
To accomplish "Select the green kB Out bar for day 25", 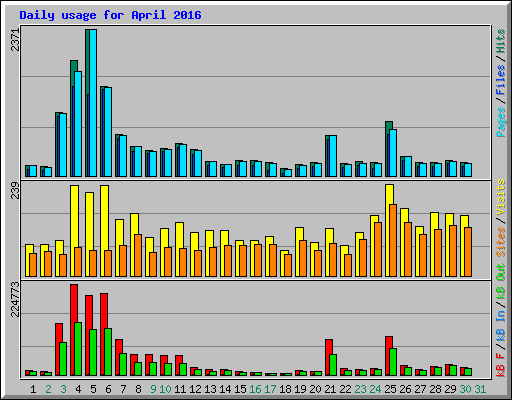I will [393, 362].
